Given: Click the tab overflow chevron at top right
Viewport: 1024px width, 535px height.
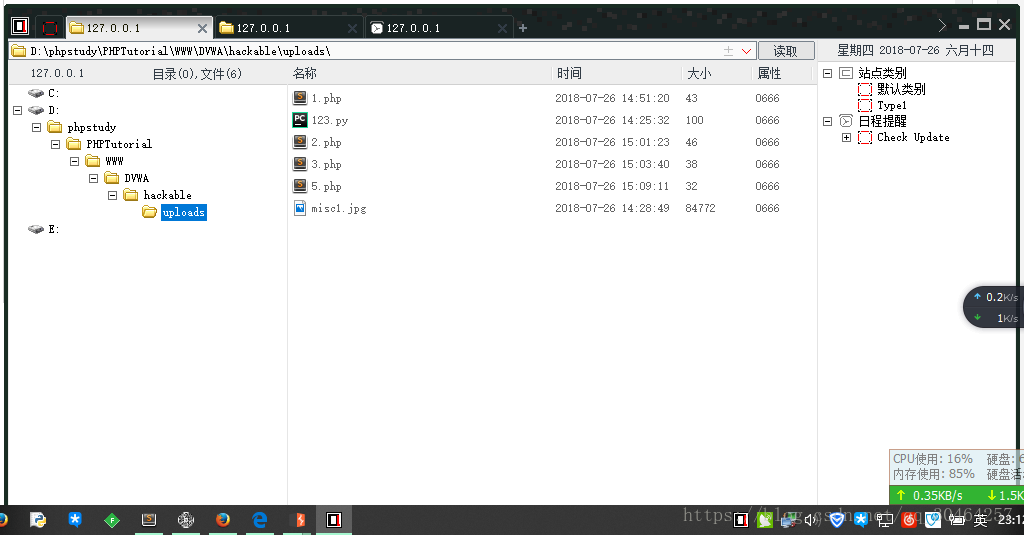Looking at the screenshot, I should [942, 25].
